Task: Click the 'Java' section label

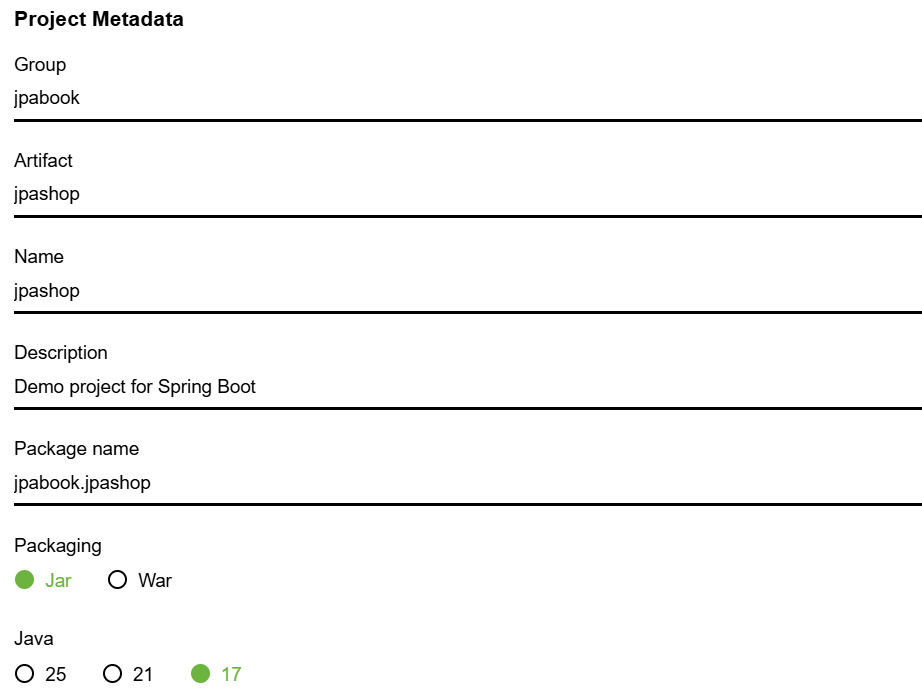Action: pyautogui.click(x=34, y=639)
